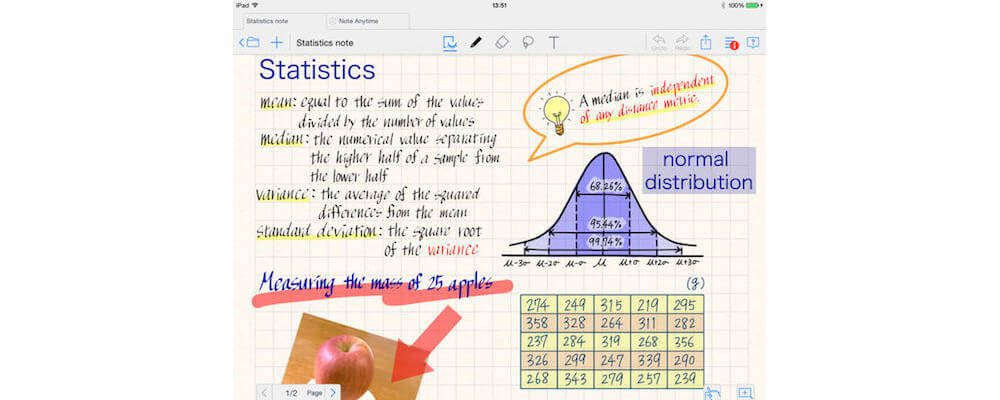Open the Share export menu

click(x=705, y=43)
